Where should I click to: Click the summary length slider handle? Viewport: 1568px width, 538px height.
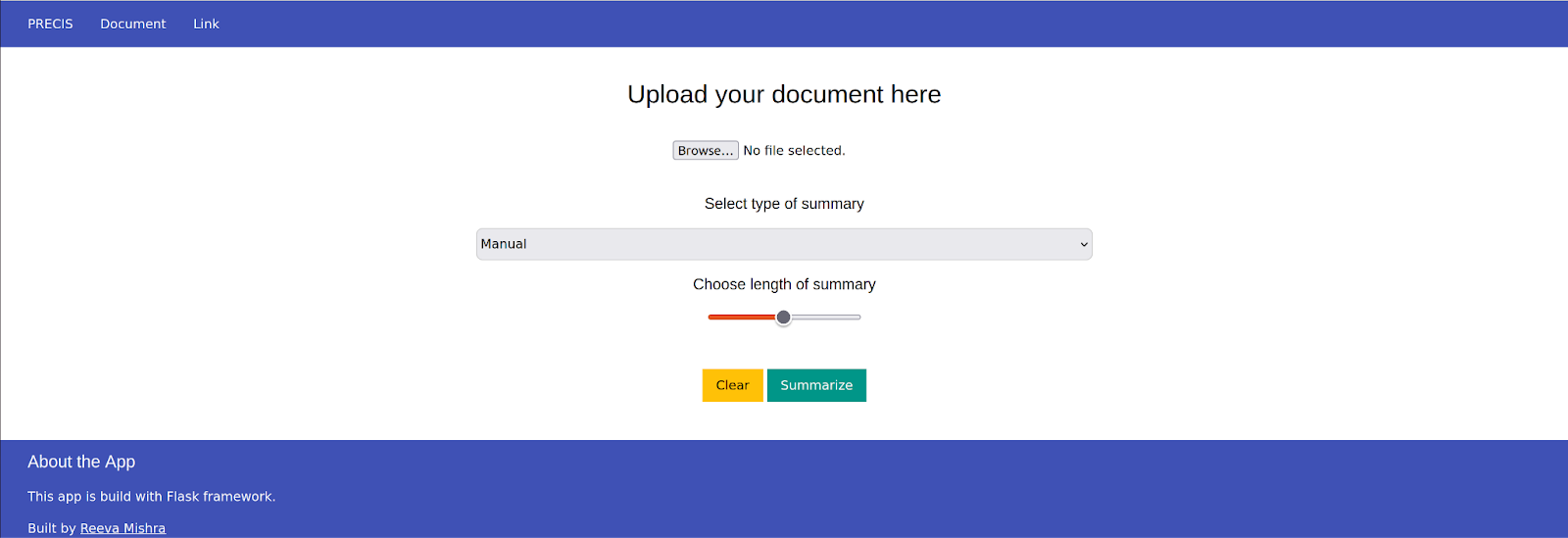pyautogui.click(x=784, y=318)
